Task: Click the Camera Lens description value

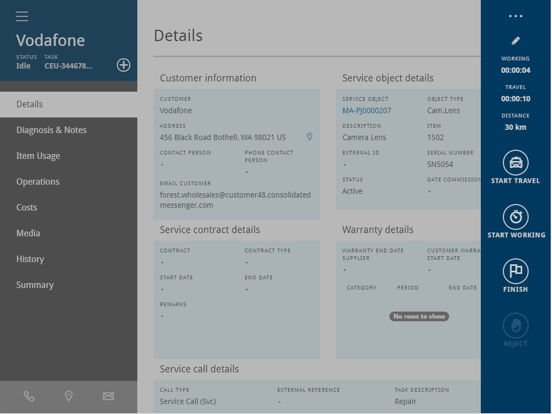Action: pos(364,137)
